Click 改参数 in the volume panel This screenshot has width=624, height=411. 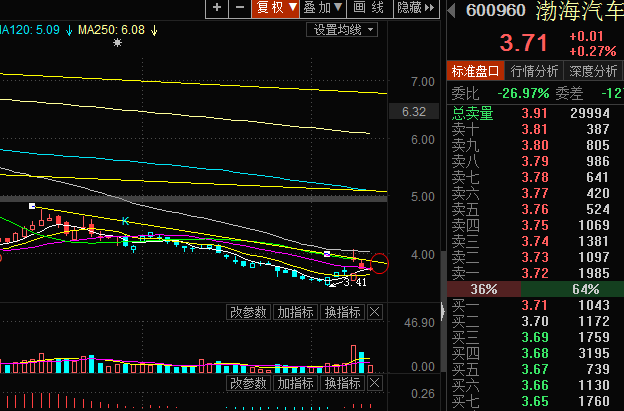click(248, 312)
